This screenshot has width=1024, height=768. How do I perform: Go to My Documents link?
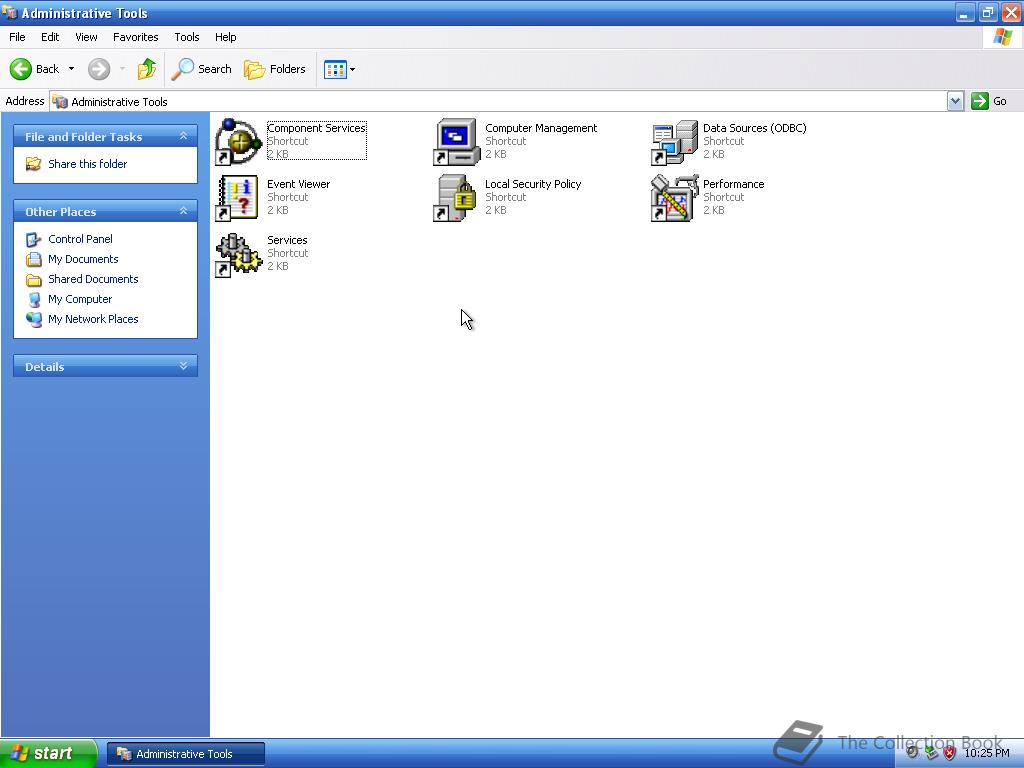coord(83,259)
